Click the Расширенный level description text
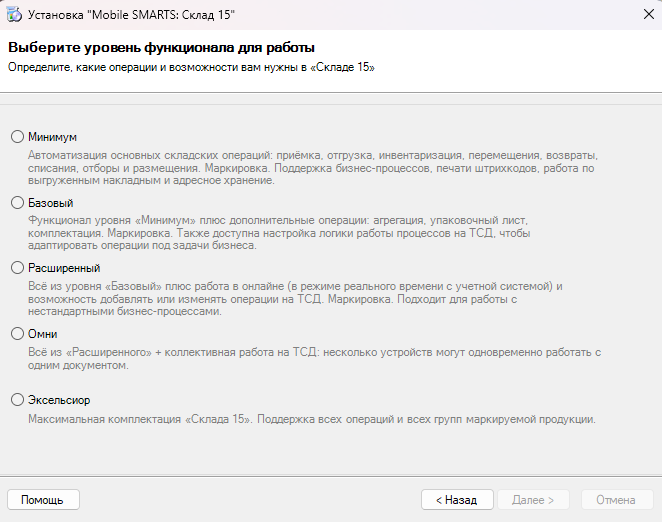Viewport: 662px width, 522px height. coord(295,298)
